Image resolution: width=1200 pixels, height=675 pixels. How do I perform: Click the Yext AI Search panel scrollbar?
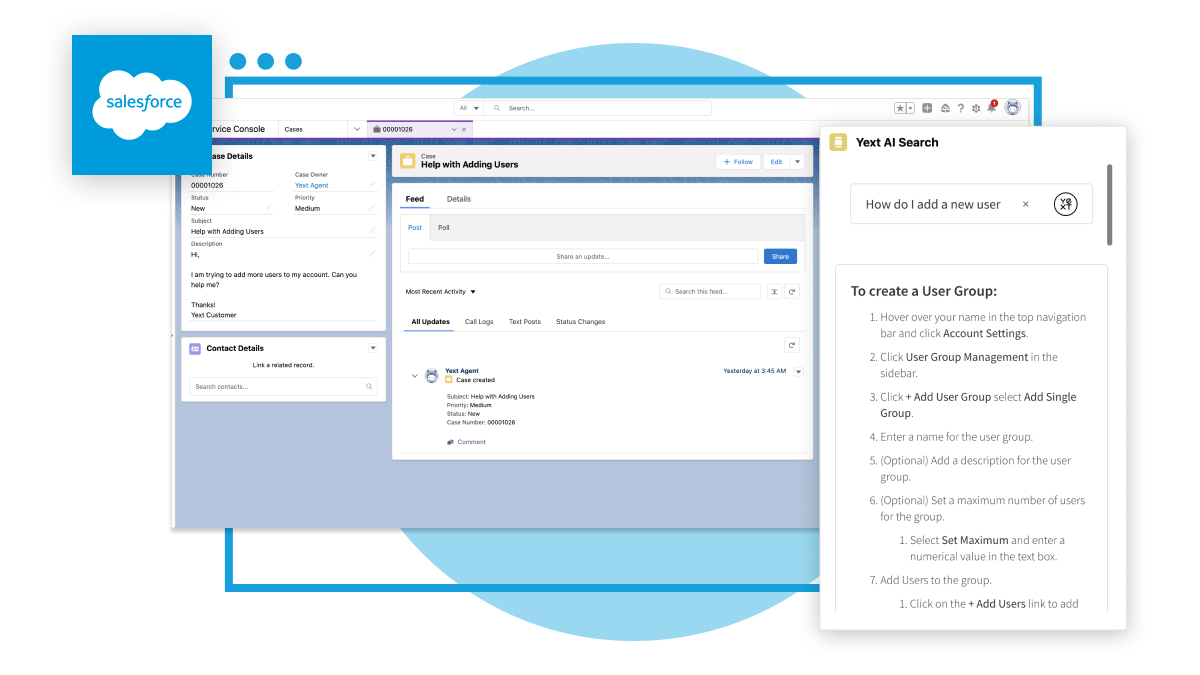point(1110,205)
